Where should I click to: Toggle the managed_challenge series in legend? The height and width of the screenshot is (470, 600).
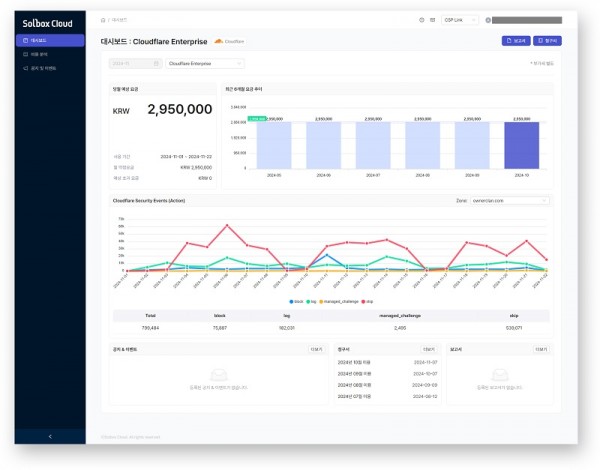tap(339, 302)
